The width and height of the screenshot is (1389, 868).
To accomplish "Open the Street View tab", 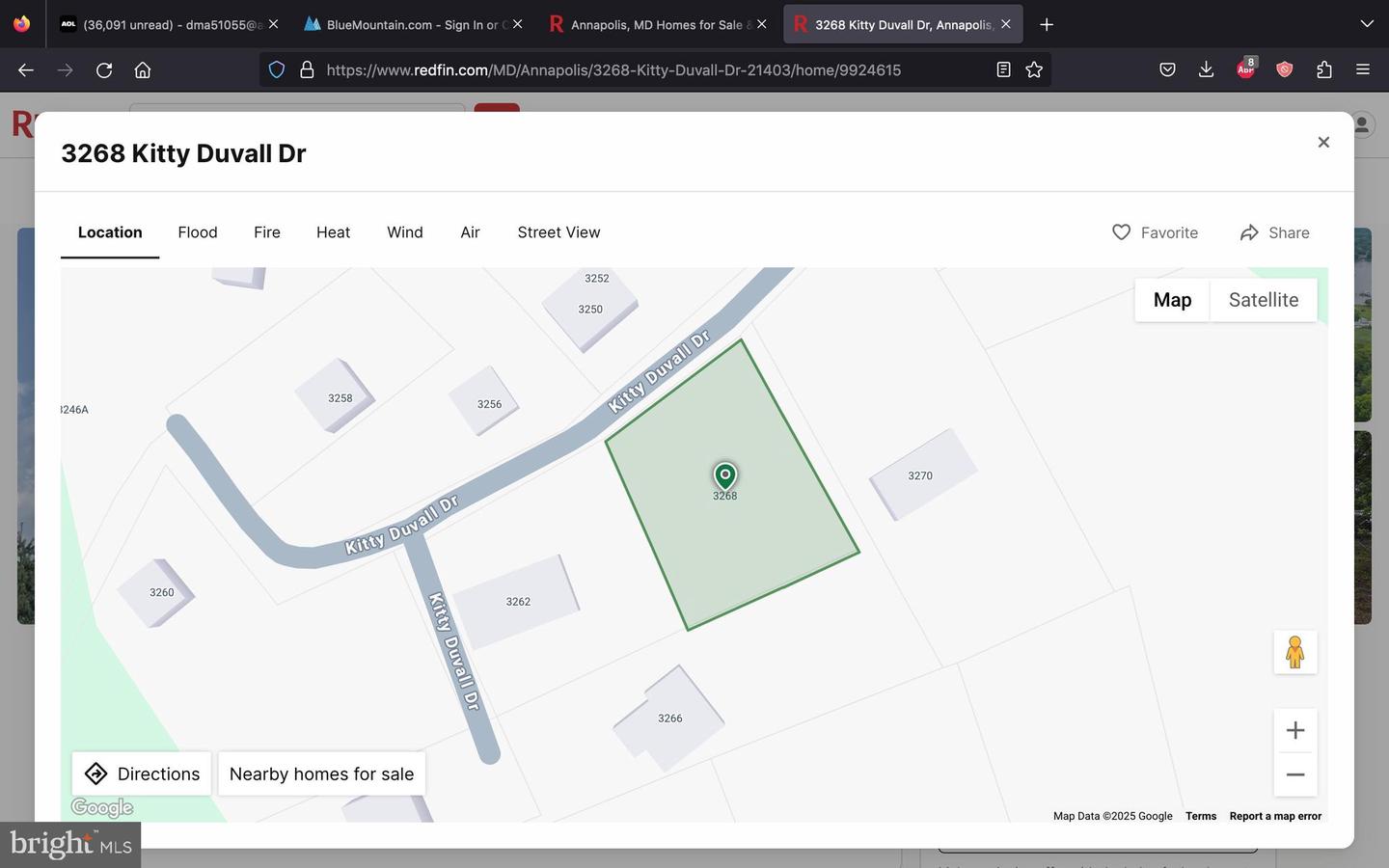I will pos(558,232).
